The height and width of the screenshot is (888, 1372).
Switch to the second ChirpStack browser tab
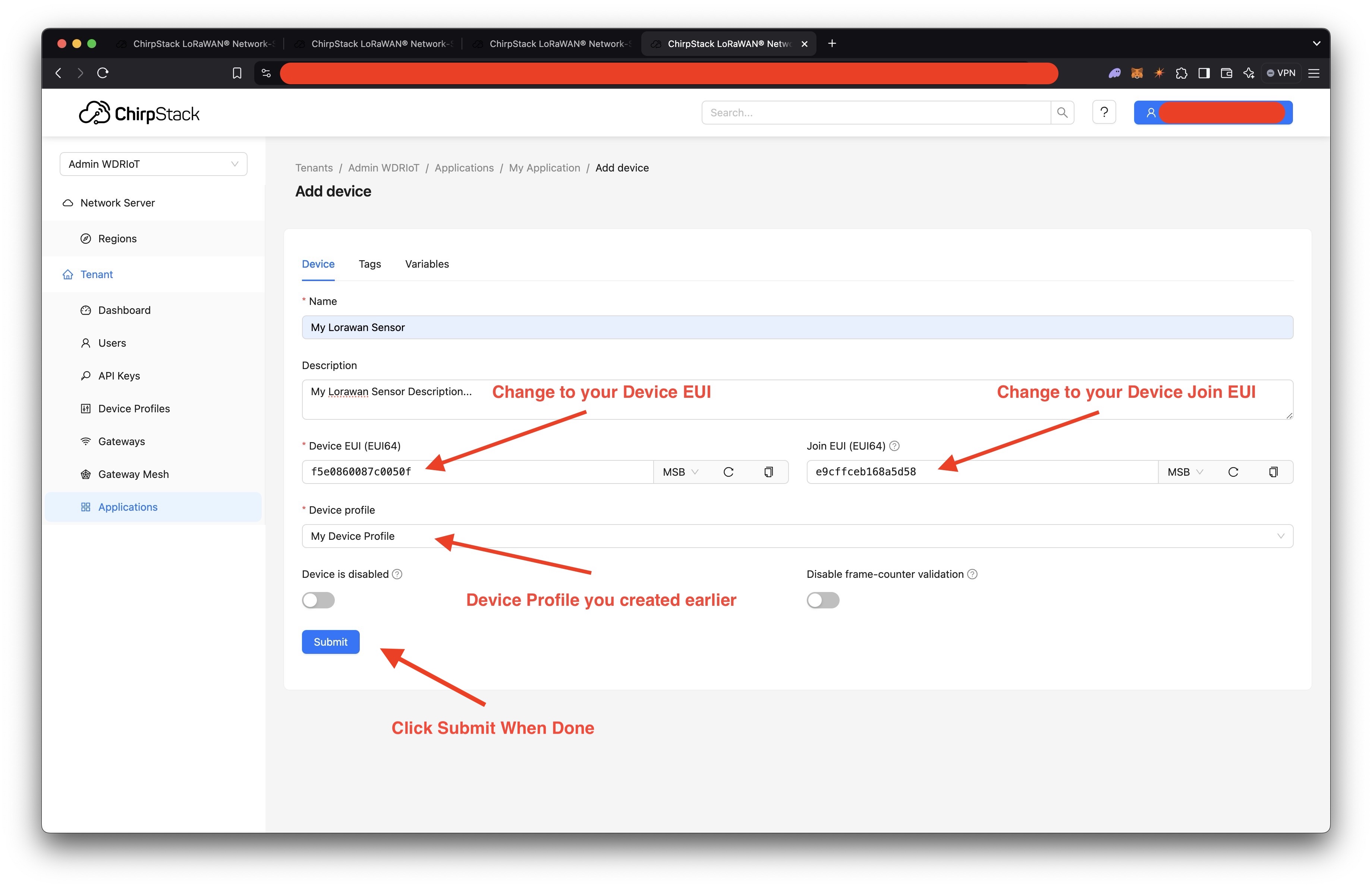(373, 44)
